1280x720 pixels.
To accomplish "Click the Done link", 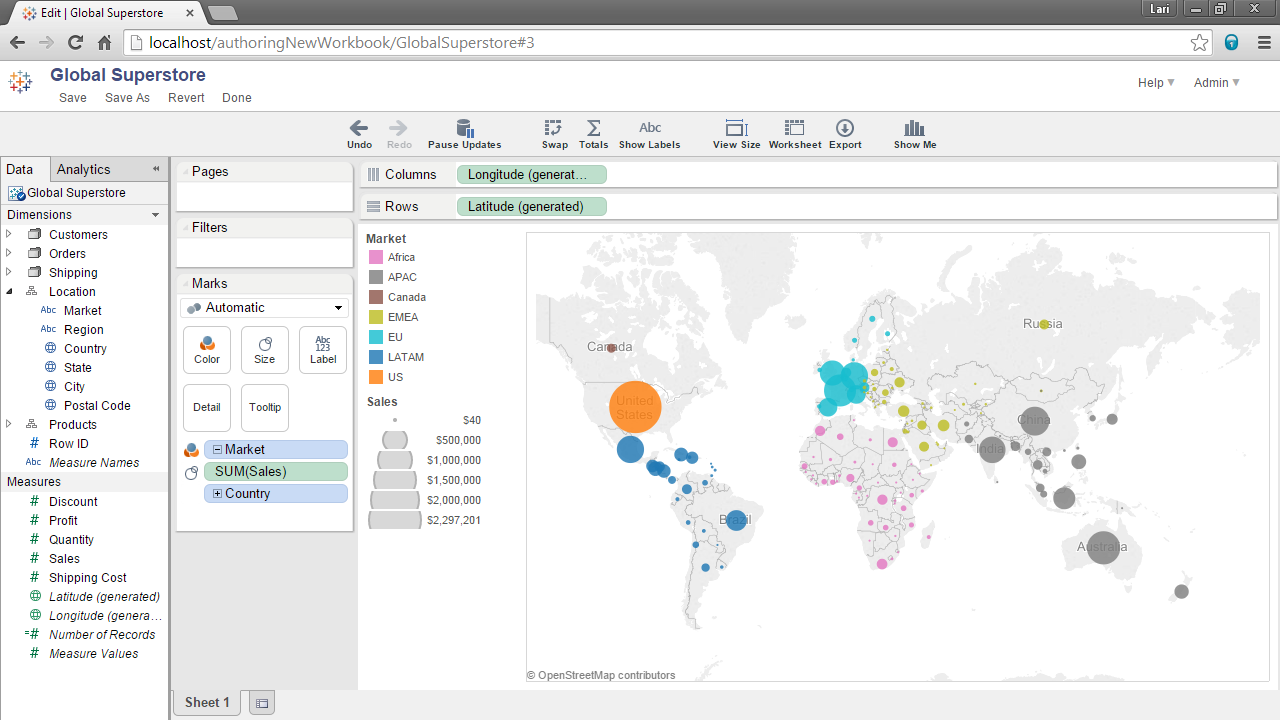I will (237, 98).
